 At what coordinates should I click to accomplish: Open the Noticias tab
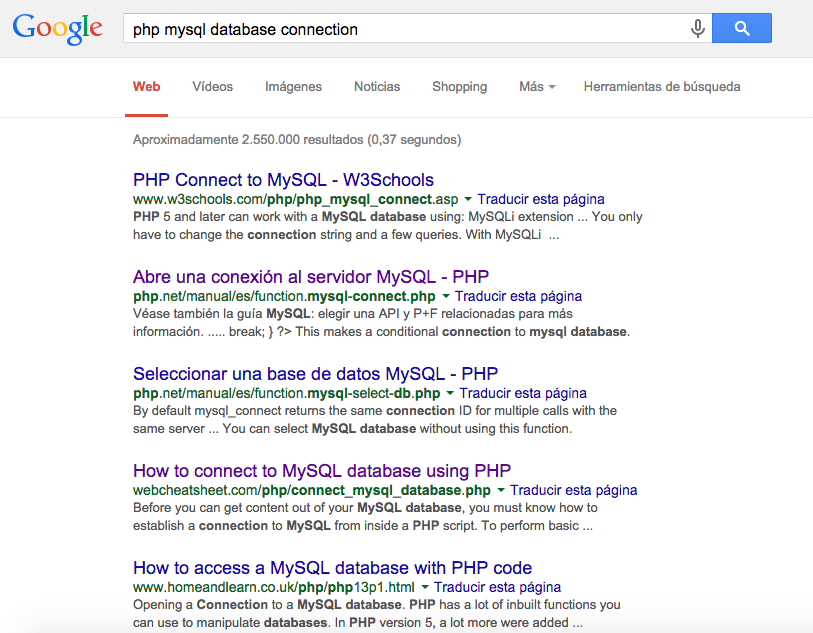point(377,87)
